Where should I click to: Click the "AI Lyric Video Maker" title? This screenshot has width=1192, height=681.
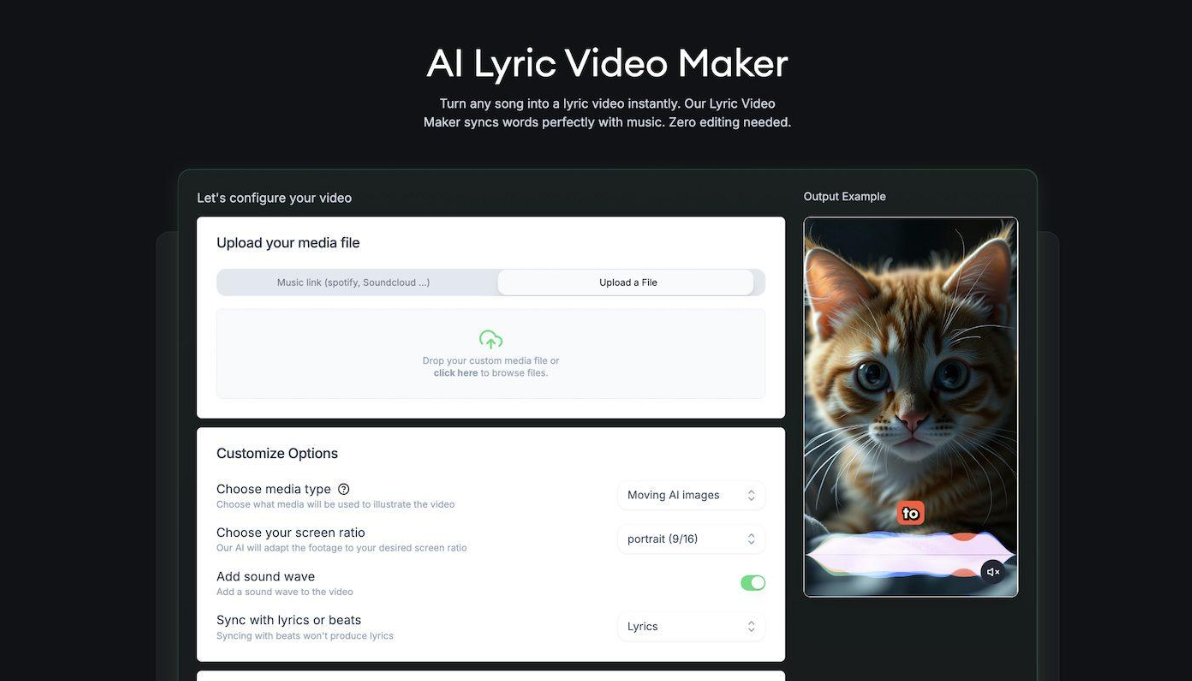(x=607, y=64)
